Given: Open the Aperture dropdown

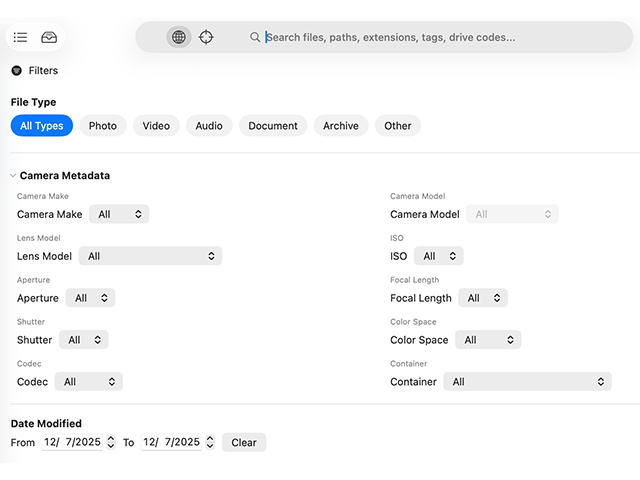Looking at the screenshot, I should [x=90, y=298].
